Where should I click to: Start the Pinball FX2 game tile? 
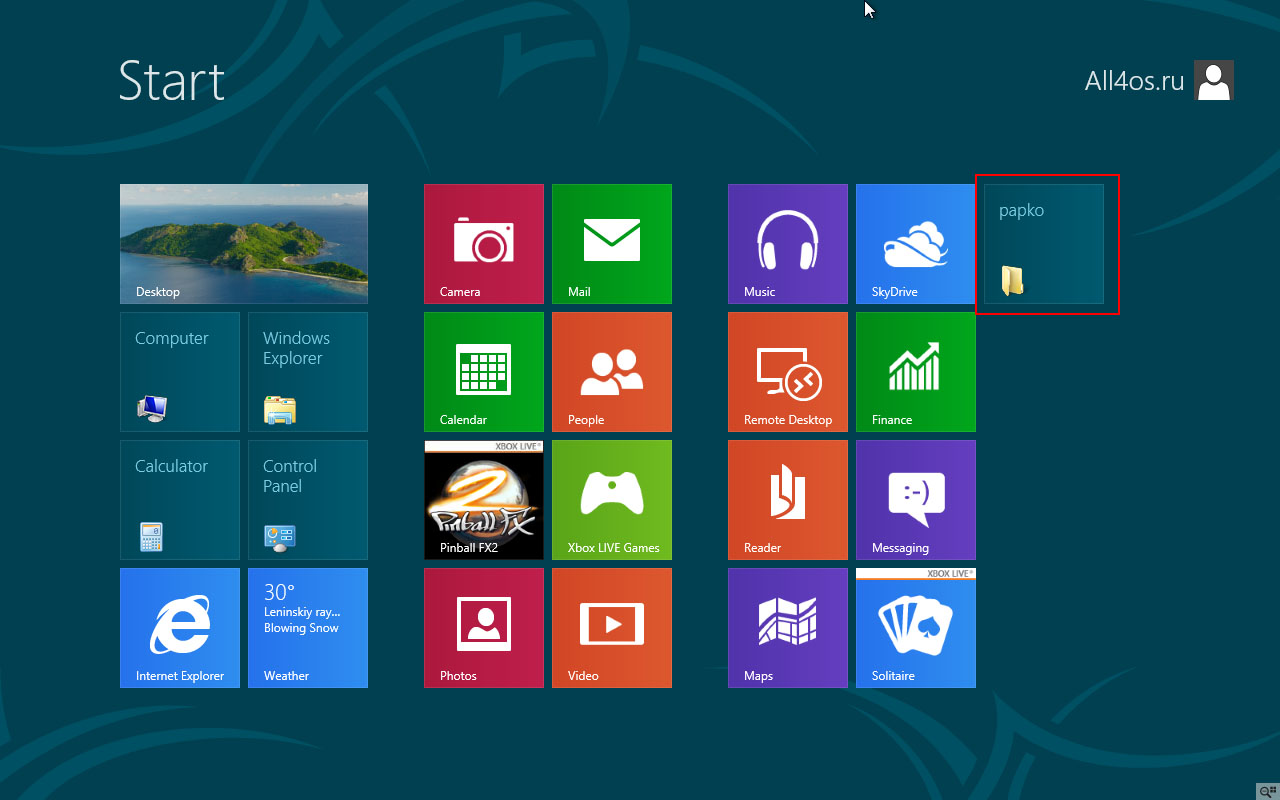tap(484, 500)
